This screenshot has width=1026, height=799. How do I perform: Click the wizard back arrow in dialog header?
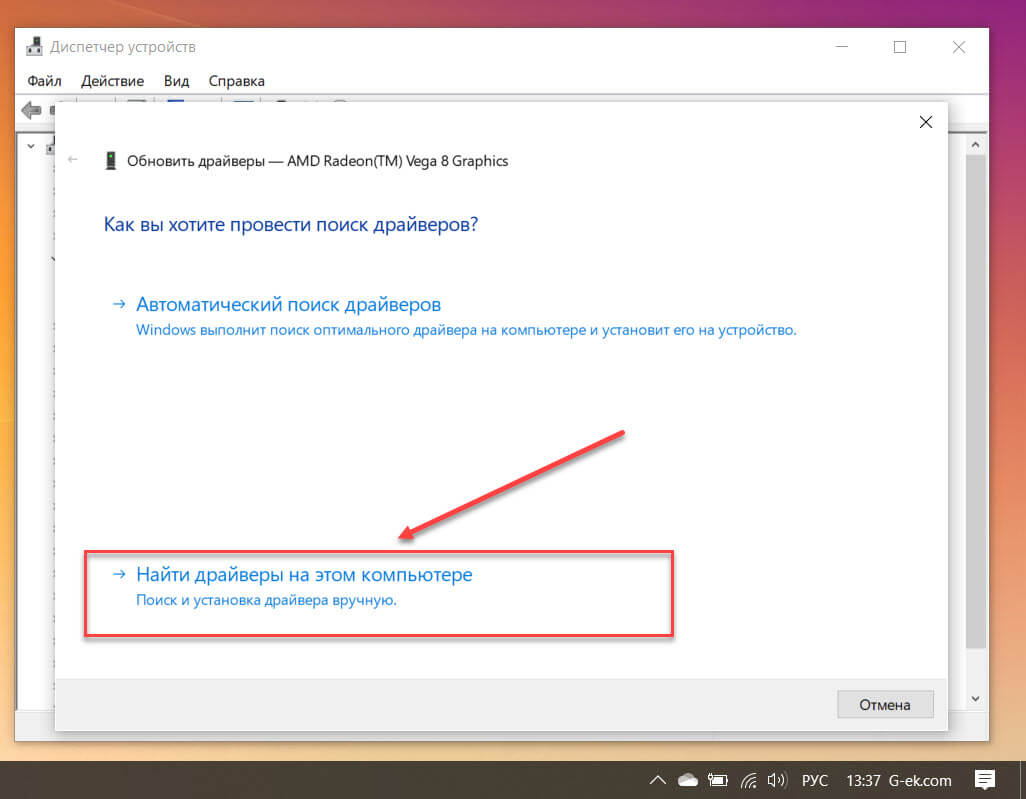click(72, 160)
